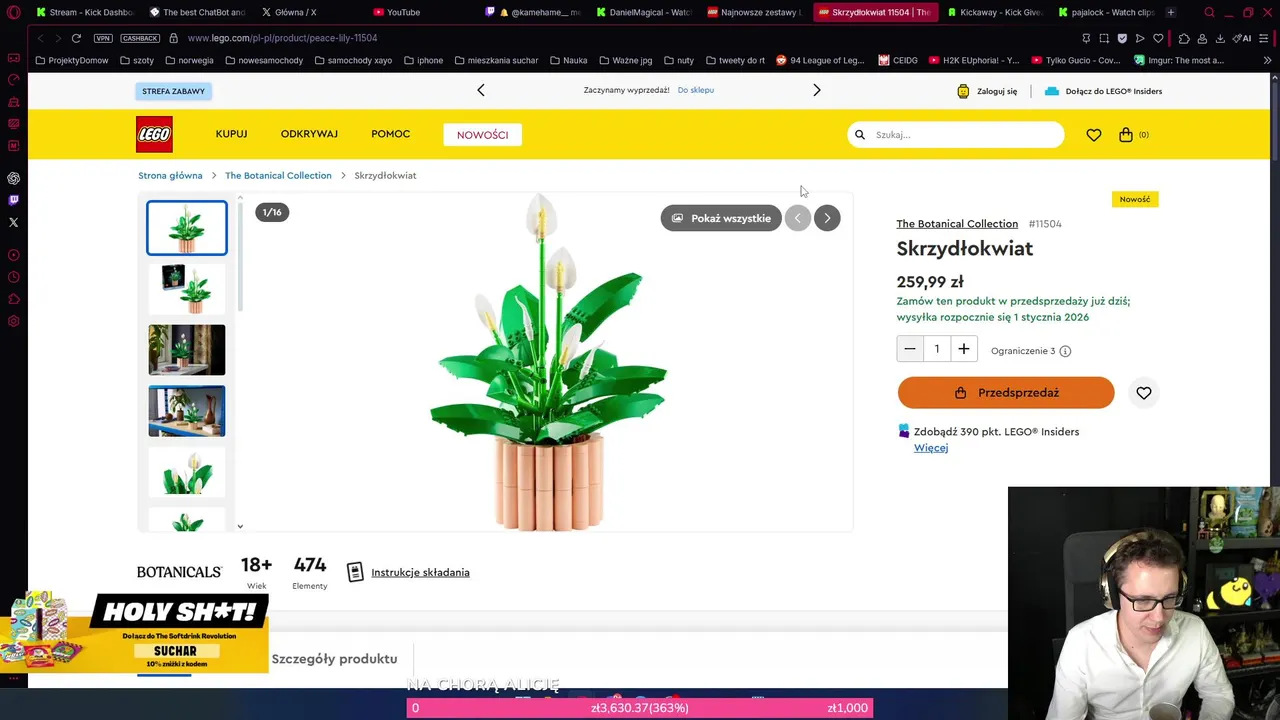Switch to Kickaway - Kick Giveaway tab
1280x720 pixels.
click(994, 12)
